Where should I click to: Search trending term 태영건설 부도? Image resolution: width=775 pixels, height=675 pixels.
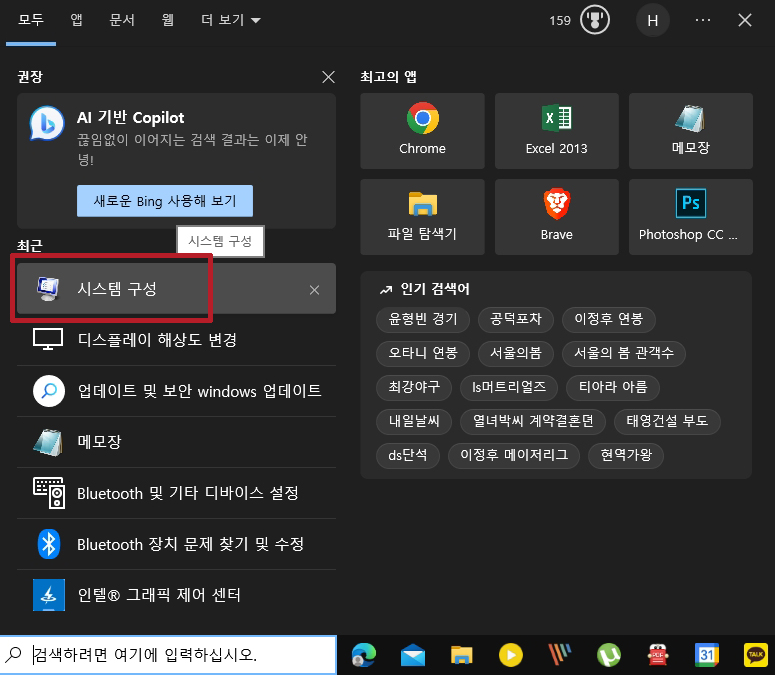coord(667,422)
